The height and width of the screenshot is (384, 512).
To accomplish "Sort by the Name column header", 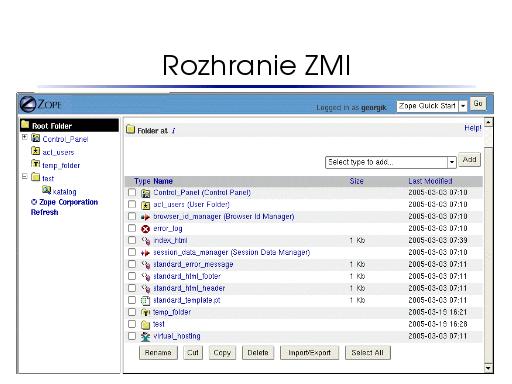I will [163, 181].
